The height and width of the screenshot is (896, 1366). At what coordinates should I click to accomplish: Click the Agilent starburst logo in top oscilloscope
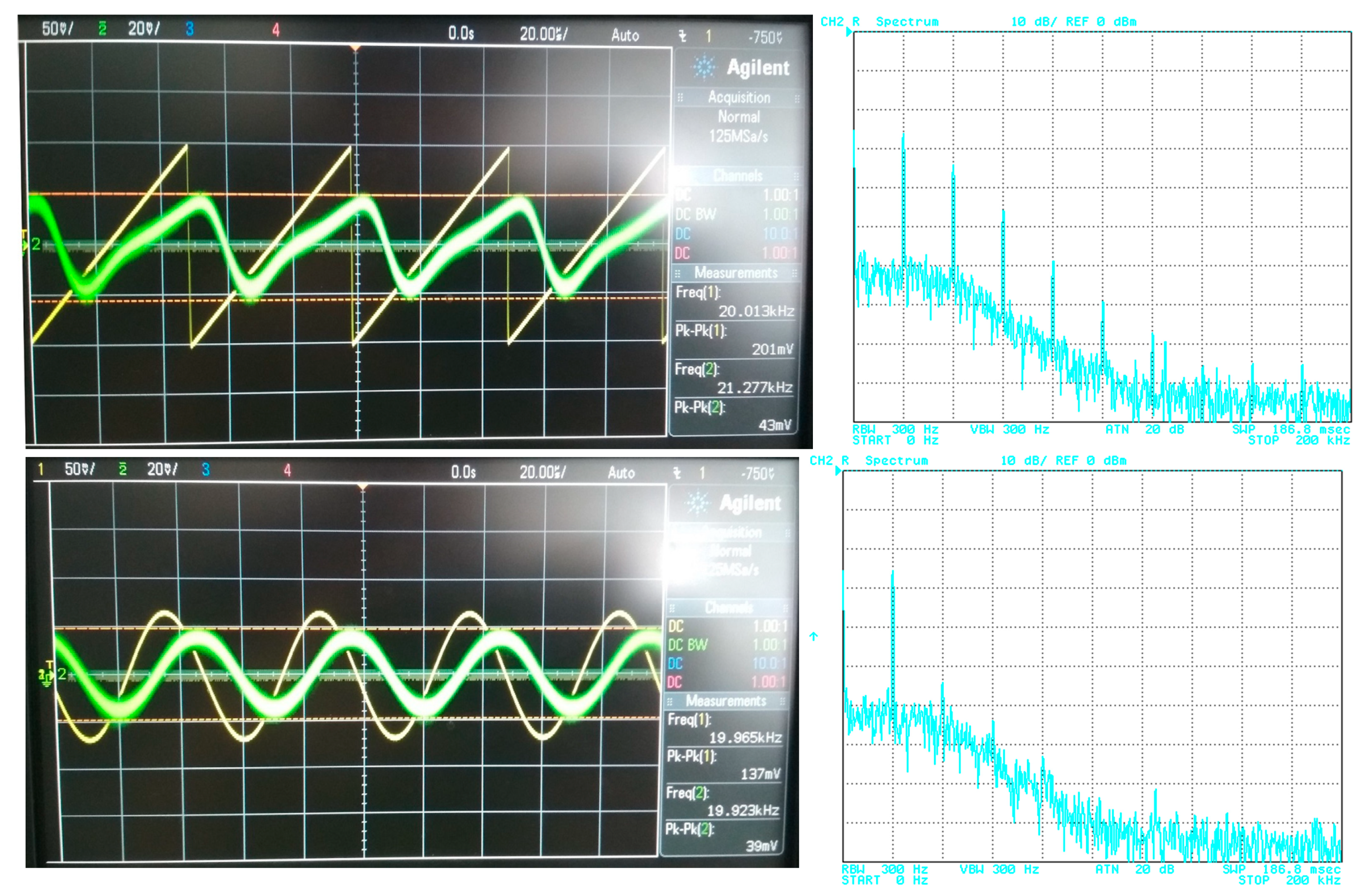pyautogui.click(x=703, y=67)
